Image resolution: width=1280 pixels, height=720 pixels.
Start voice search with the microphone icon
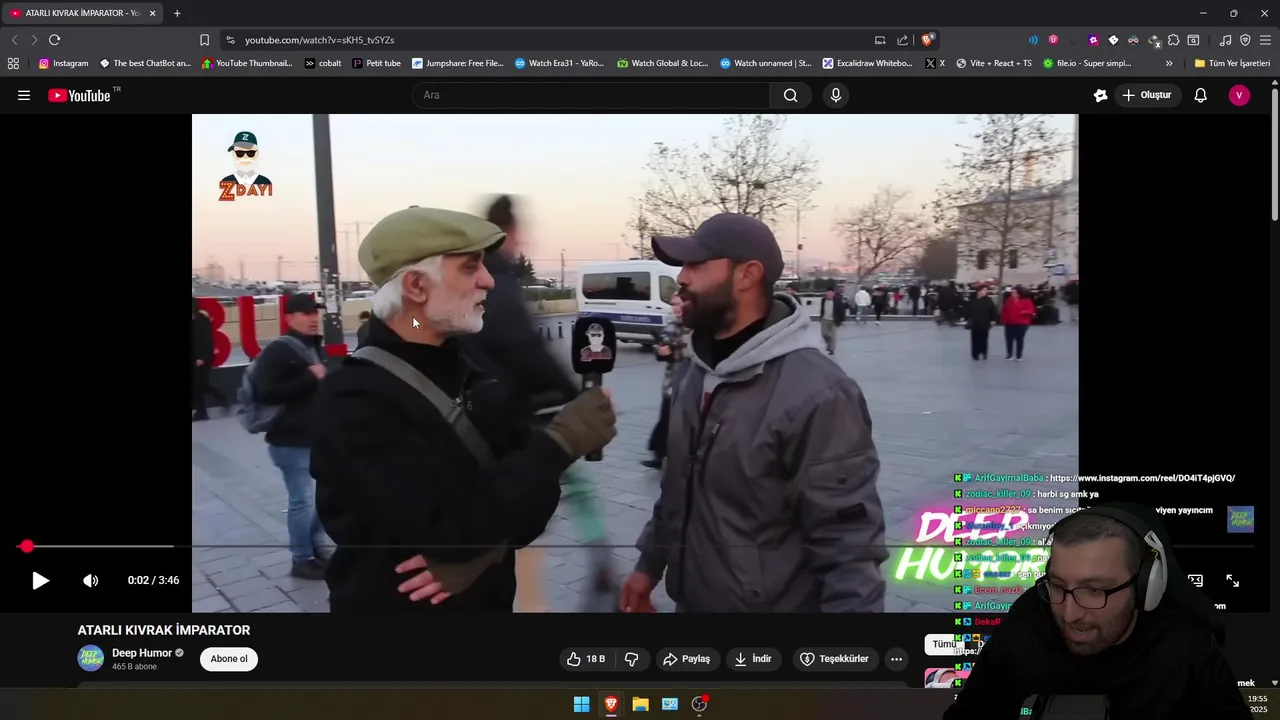[x=836, y=95]
